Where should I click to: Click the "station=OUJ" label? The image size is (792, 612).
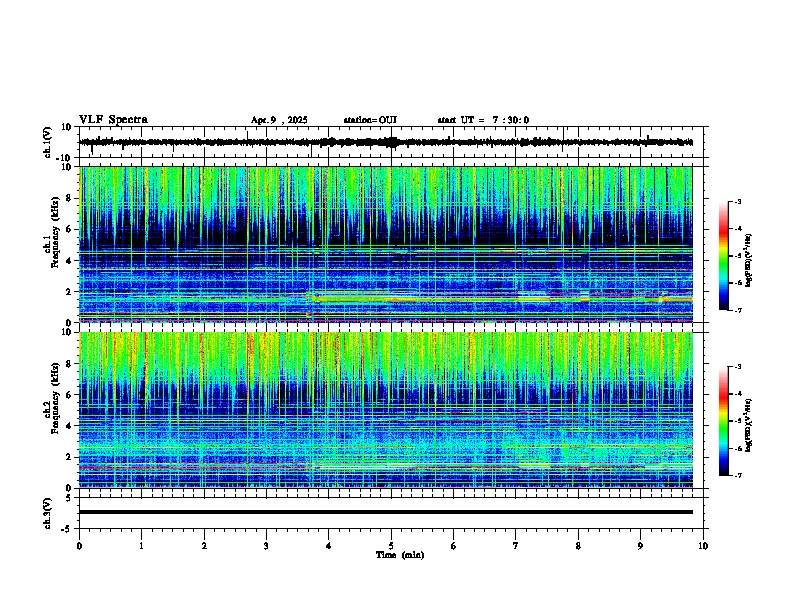point(370,120)
